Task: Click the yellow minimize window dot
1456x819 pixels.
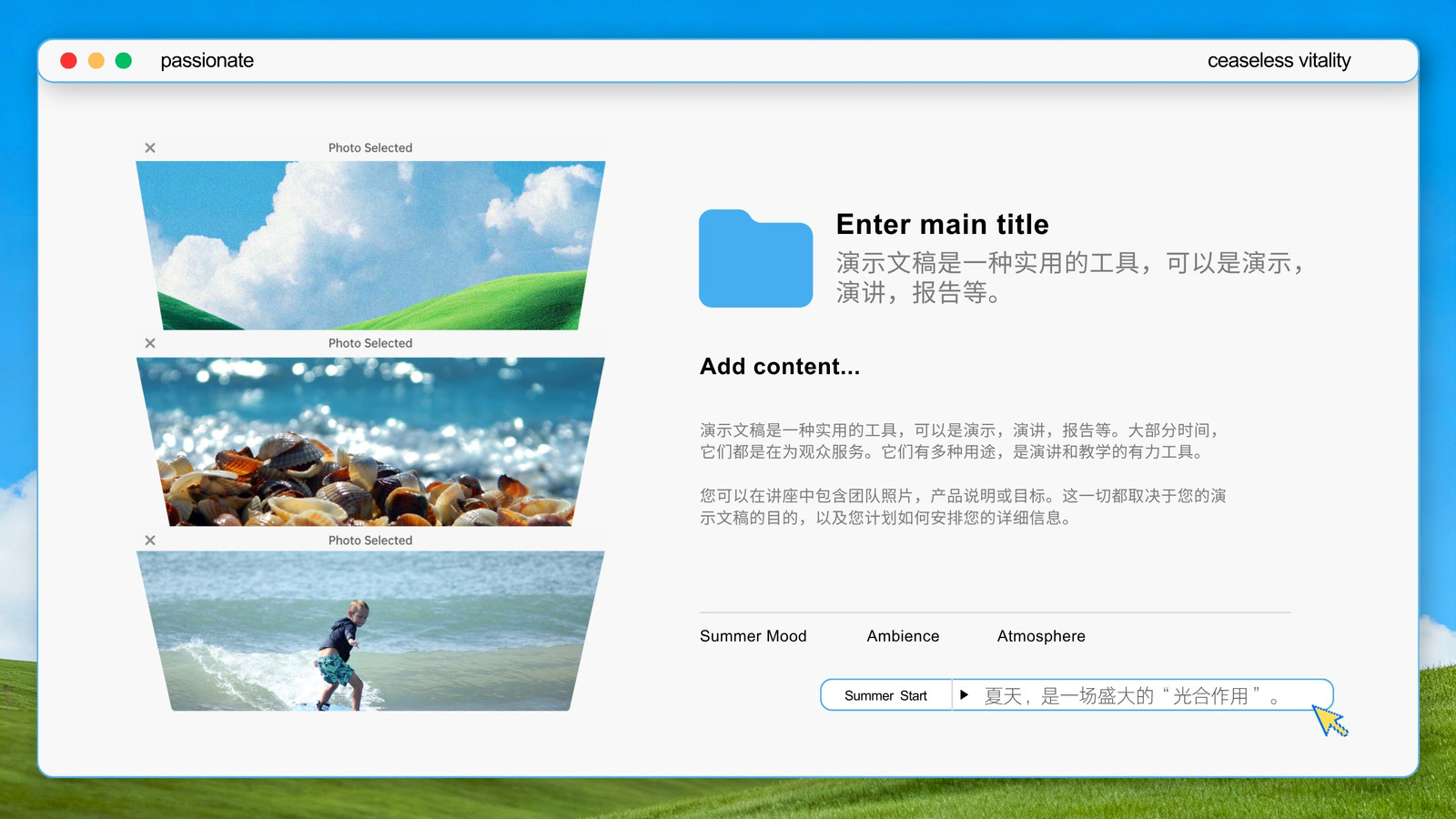Action: [96, 60]
